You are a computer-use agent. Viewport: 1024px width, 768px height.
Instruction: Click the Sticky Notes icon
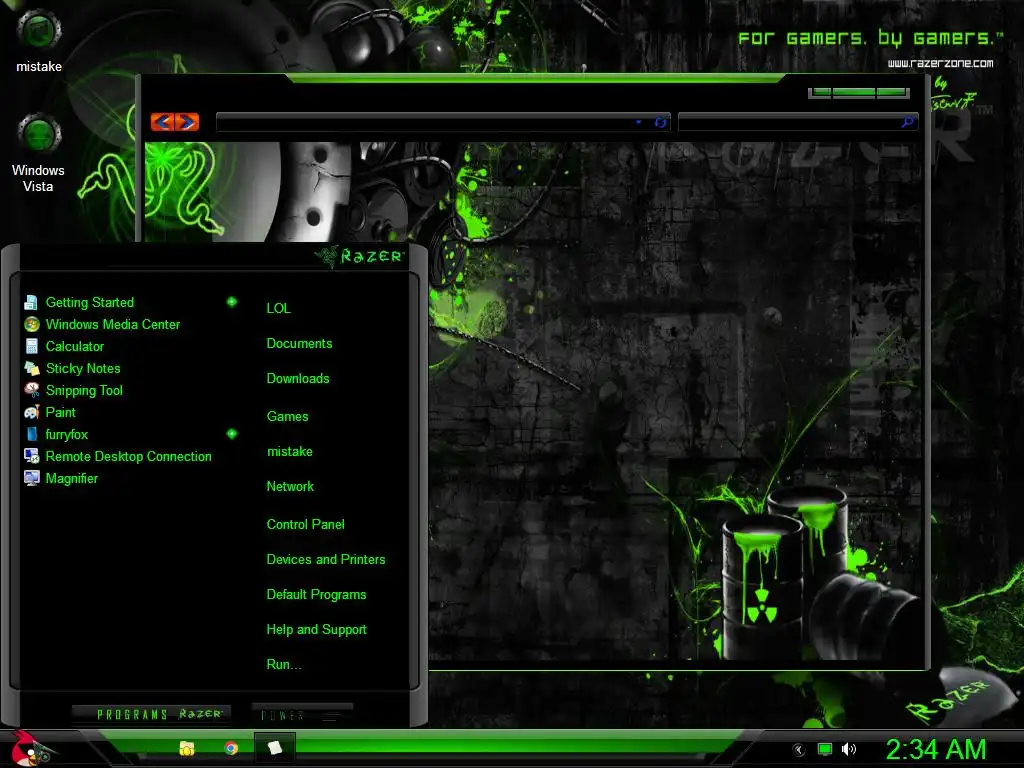(31, 368)
